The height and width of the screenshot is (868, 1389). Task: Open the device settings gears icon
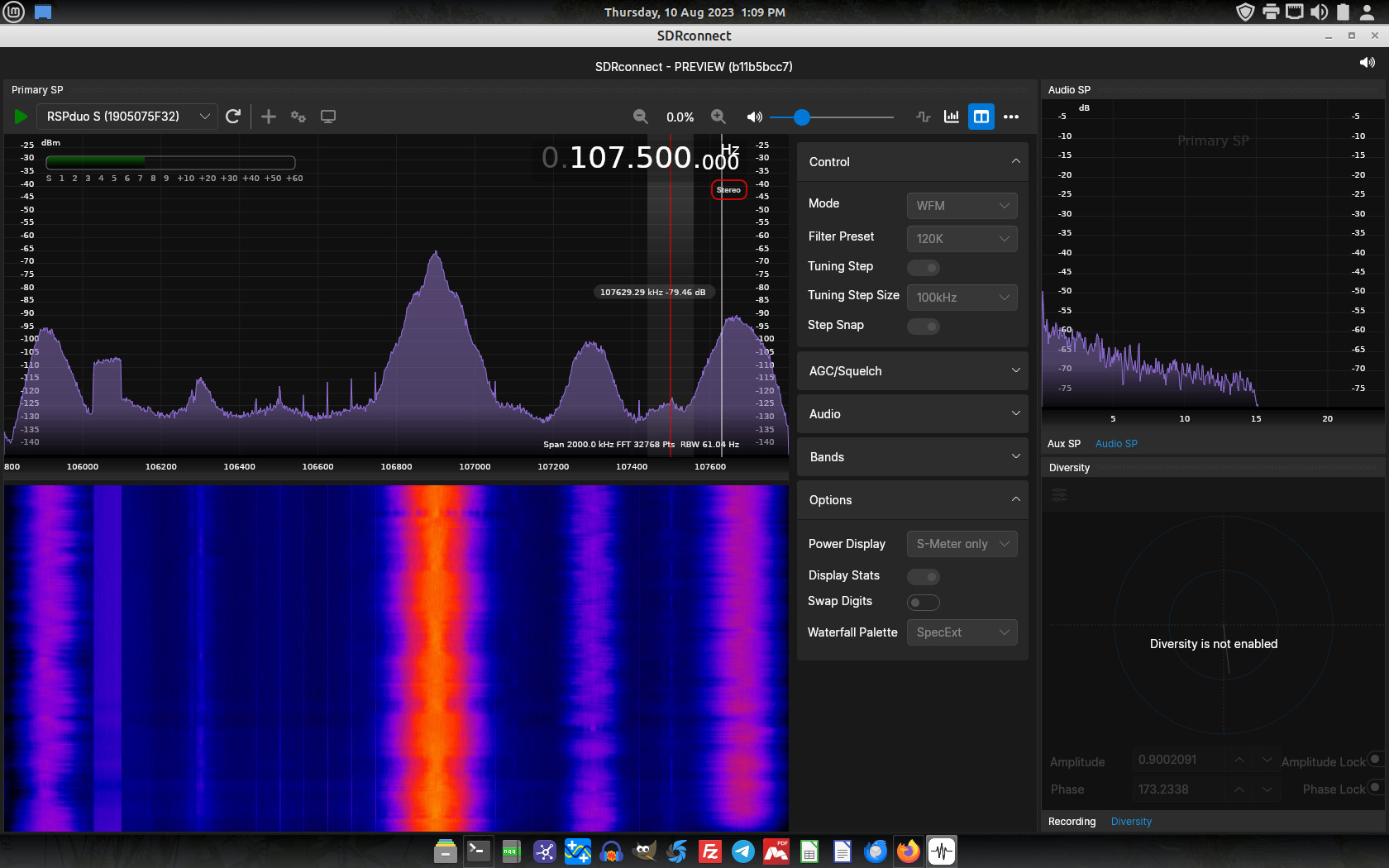(x=298, y=117)
